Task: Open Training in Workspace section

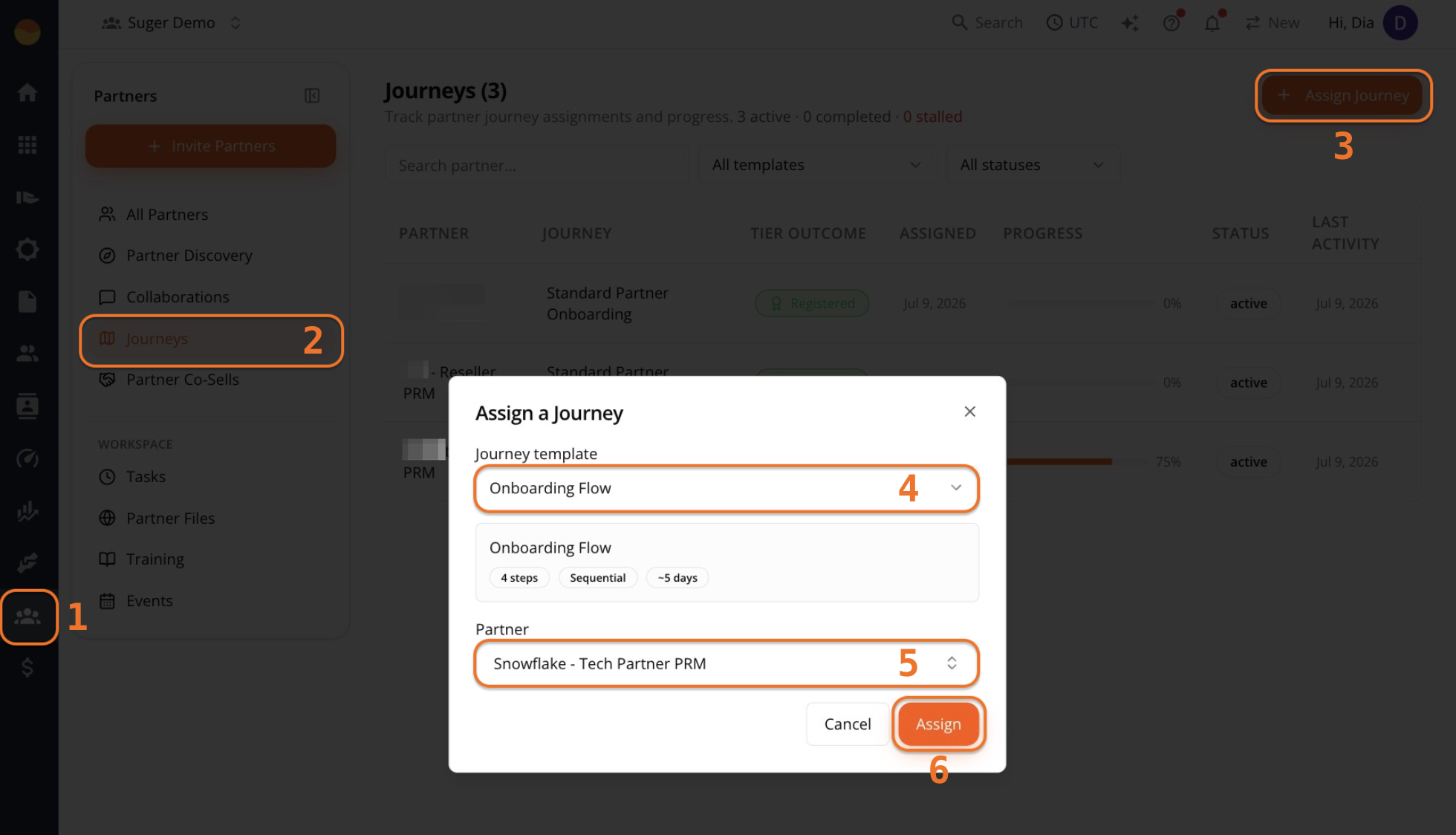Action: (155, 559)
